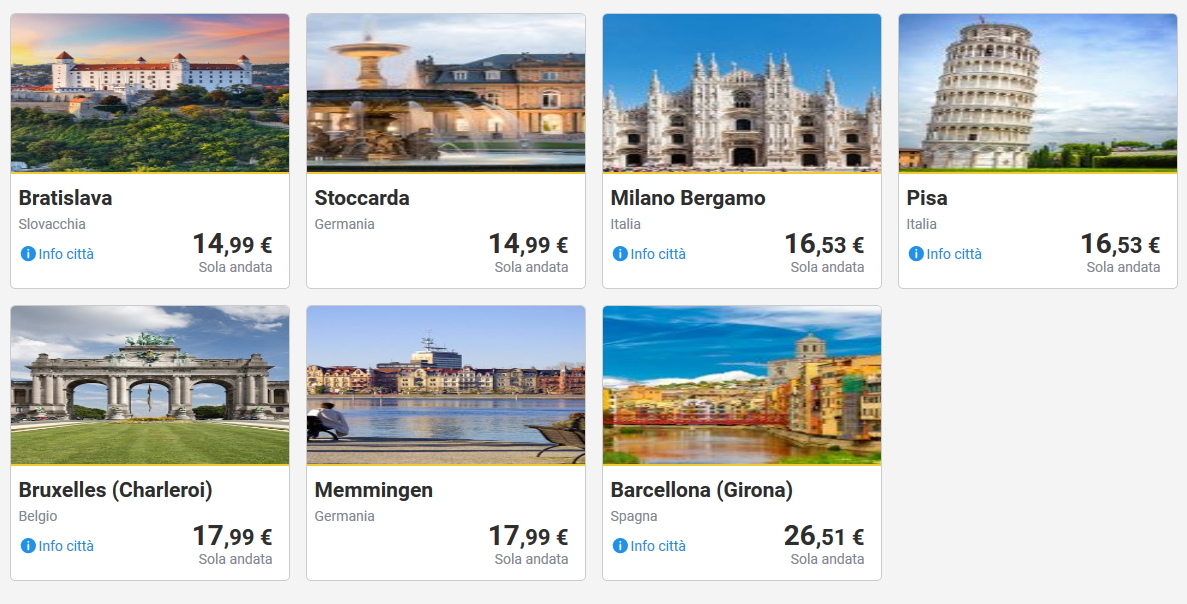
Task: Open the Bruxelles arch photo
Action: tap(150, 385)
